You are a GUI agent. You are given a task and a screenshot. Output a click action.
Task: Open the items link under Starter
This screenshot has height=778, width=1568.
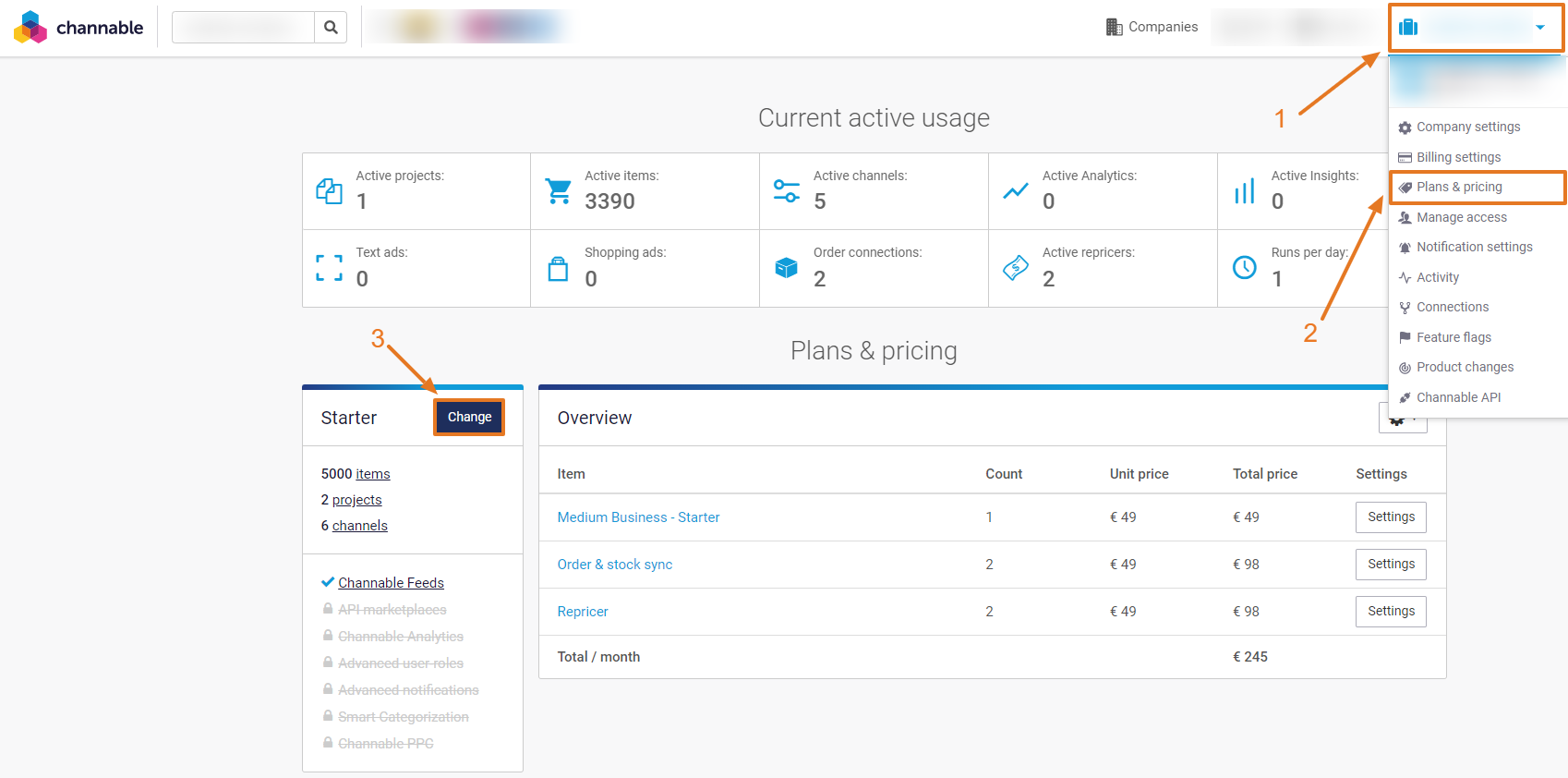(373, 474)
